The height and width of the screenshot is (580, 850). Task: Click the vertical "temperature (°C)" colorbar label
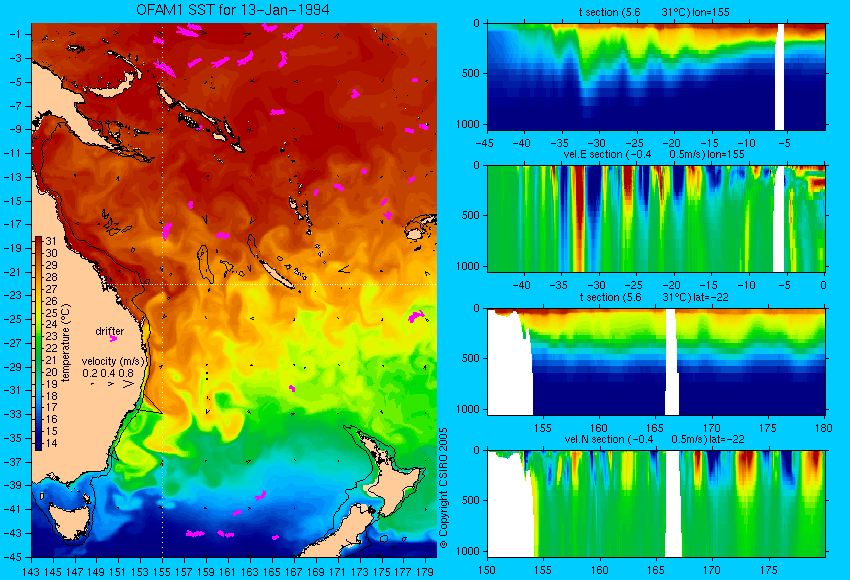pos(66,343)
